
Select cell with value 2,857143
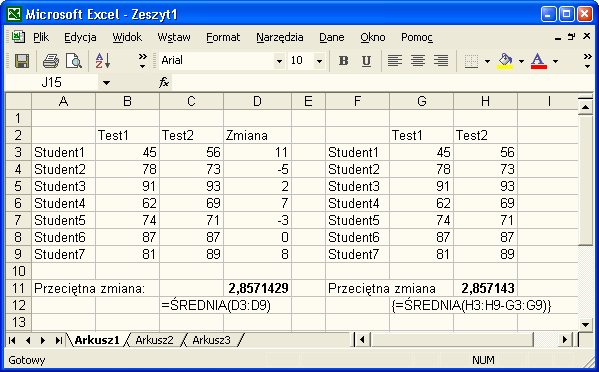[x=486, y=288]
